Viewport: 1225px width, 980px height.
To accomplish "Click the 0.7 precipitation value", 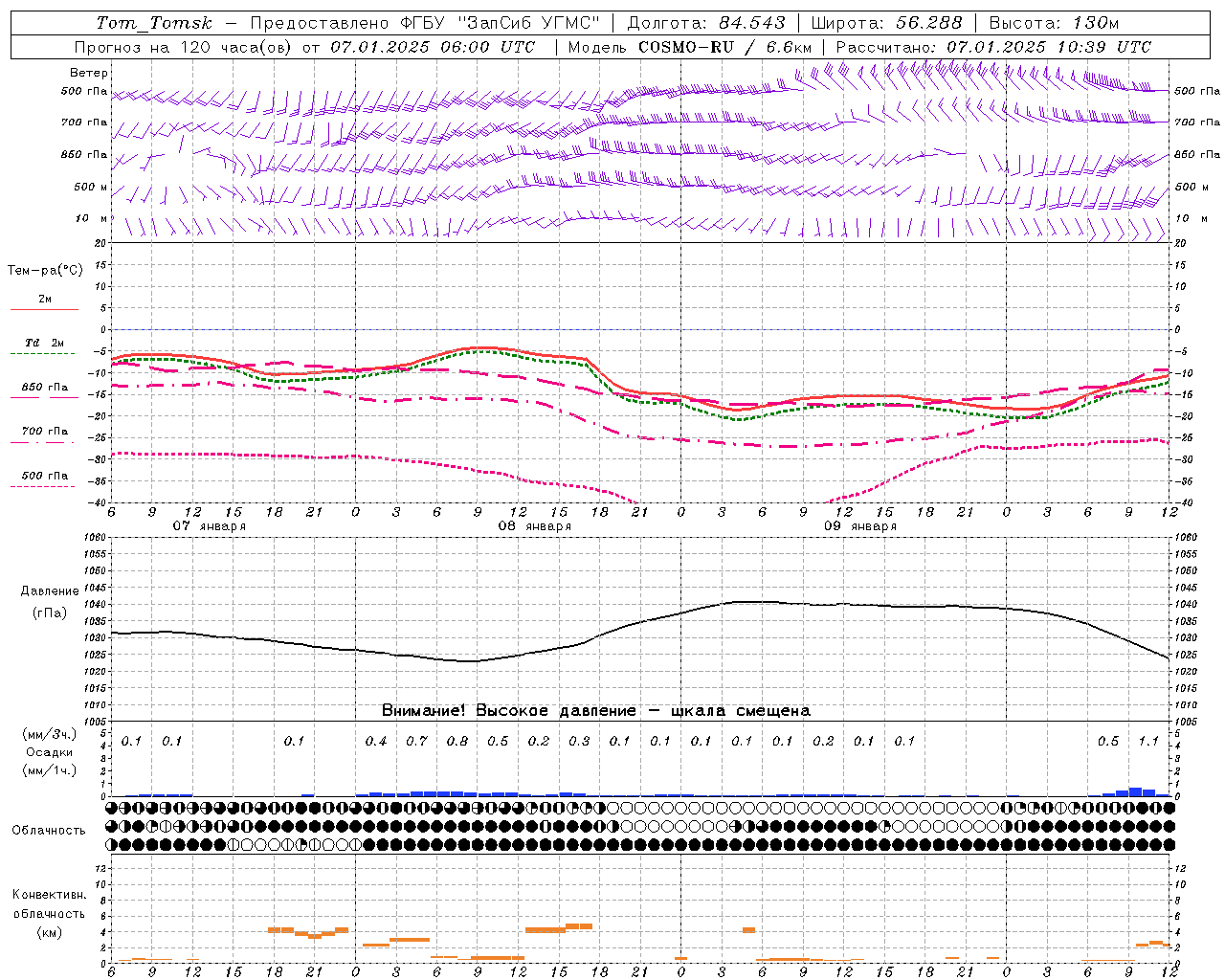I will [x=416, y=742].
